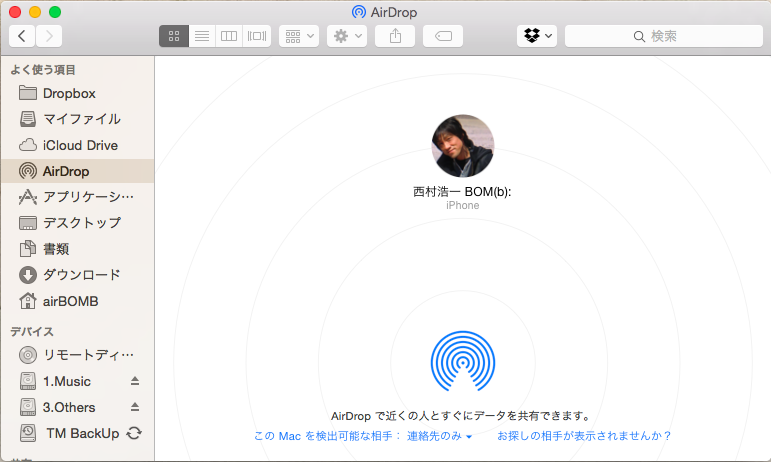Viewport: 771px width, 462px height.
Task: Eject the 3.Others volume
Action: tap(135, 407)
